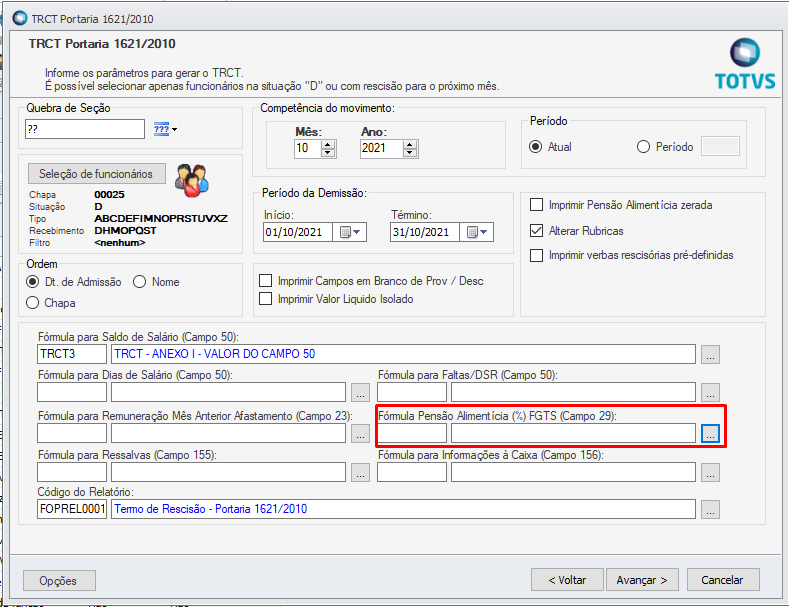Click the employees group icon
This screenshot has height=607, width=789.
pos(192,180)
